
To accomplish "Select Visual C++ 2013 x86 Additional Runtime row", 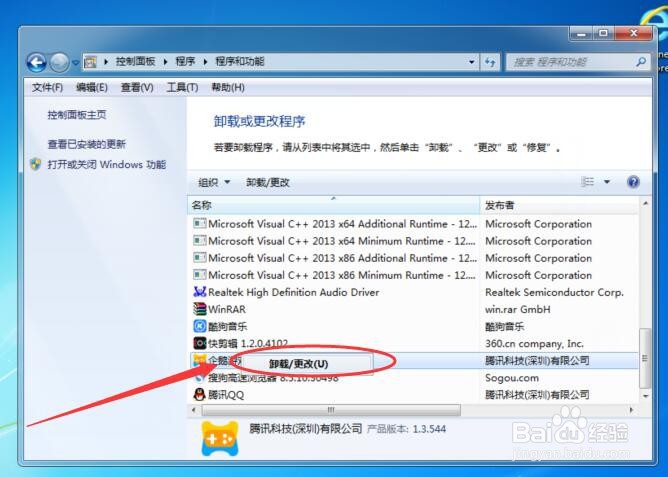I will click(413, 258).
